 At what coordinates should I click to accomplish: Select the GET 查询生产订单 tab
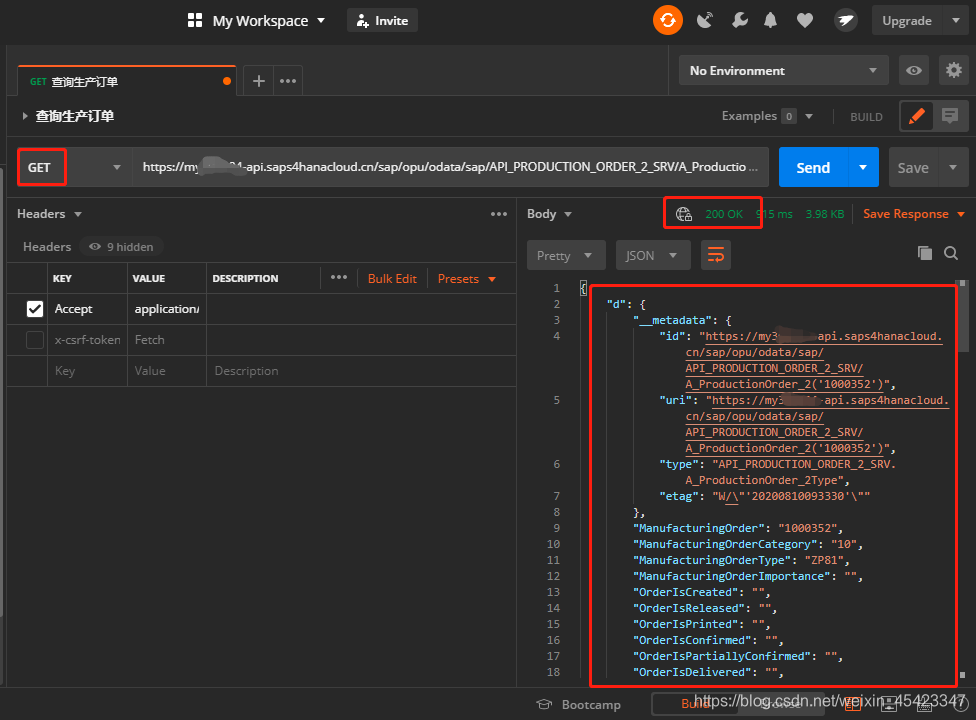[x=127, y=81]
